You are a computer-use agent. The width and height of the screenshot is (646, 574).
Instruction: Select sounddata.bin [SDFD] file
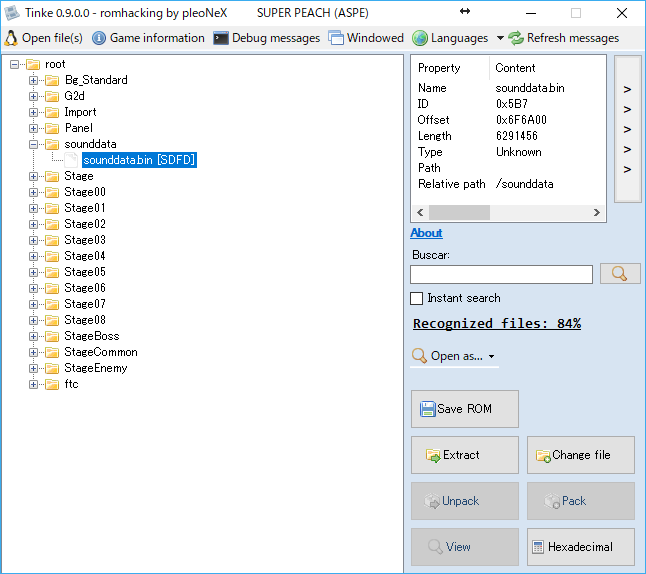139,160
